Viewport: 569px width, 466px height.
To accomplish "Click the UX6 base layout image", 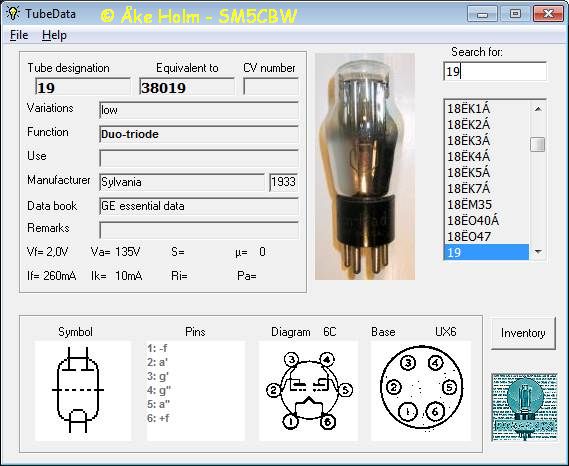I will 421,391.
